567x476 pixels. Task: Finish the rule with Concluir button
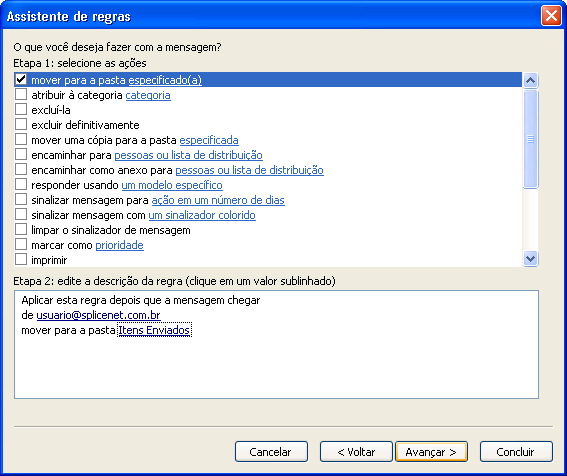pyautogui.click(x=516, y=452)
